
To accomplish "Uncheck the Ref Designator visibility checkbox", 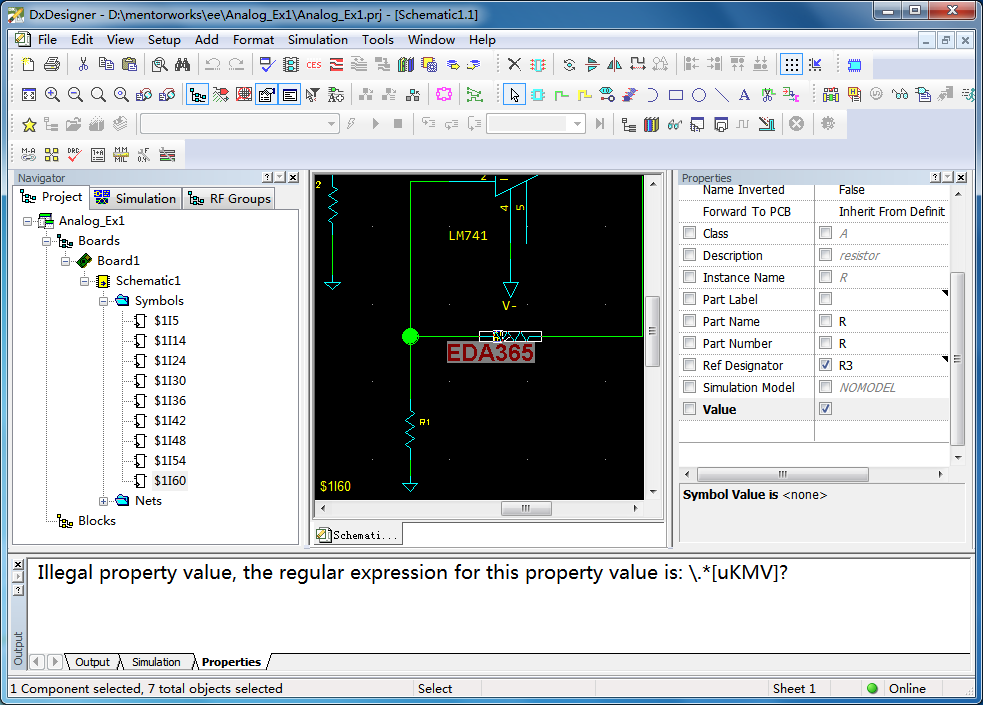I will (x=825, y=365).
